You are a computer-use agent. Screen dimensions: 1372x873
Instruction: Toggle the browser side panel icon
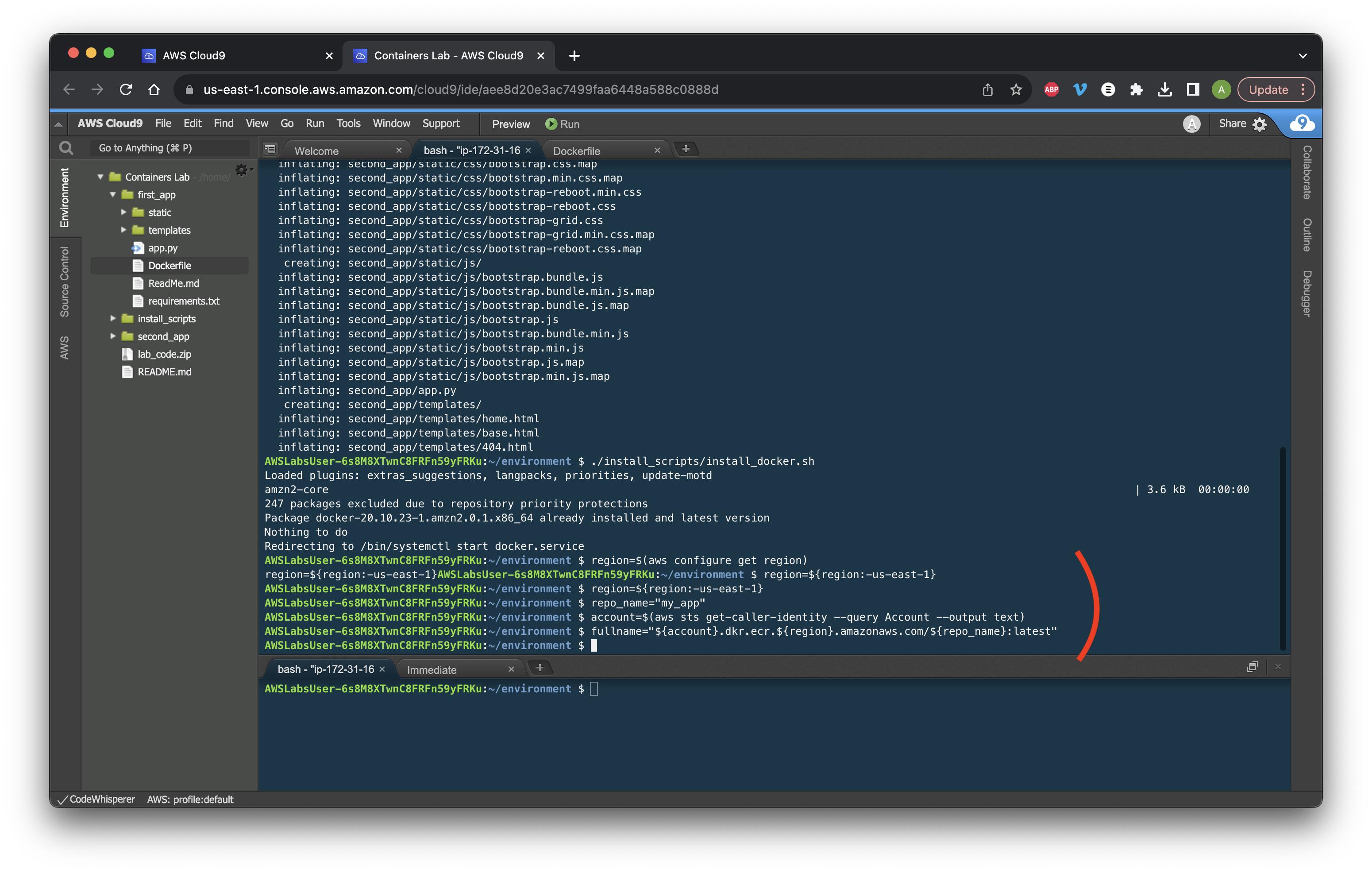[1192, 89]
